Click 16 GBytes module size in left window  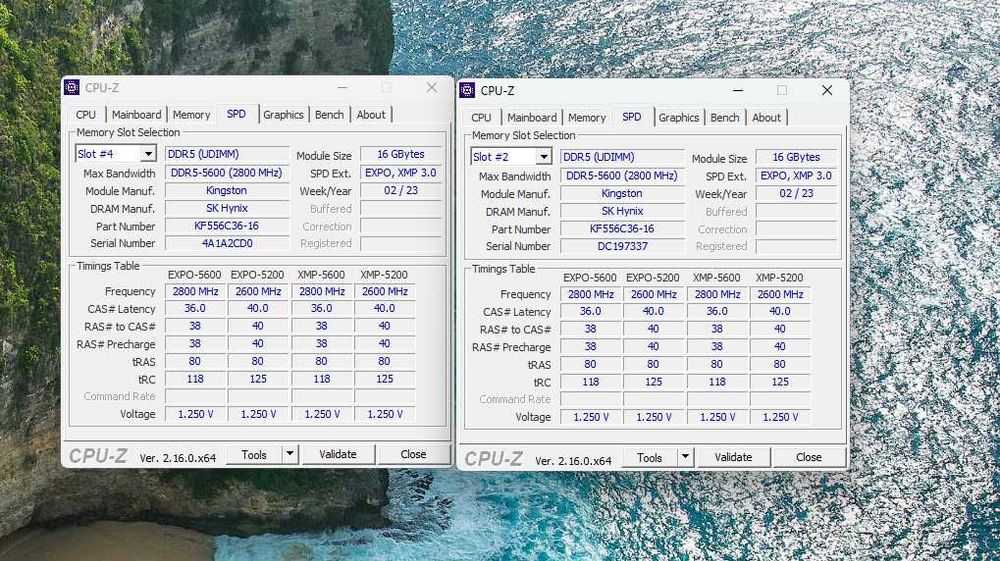point(401,154)
